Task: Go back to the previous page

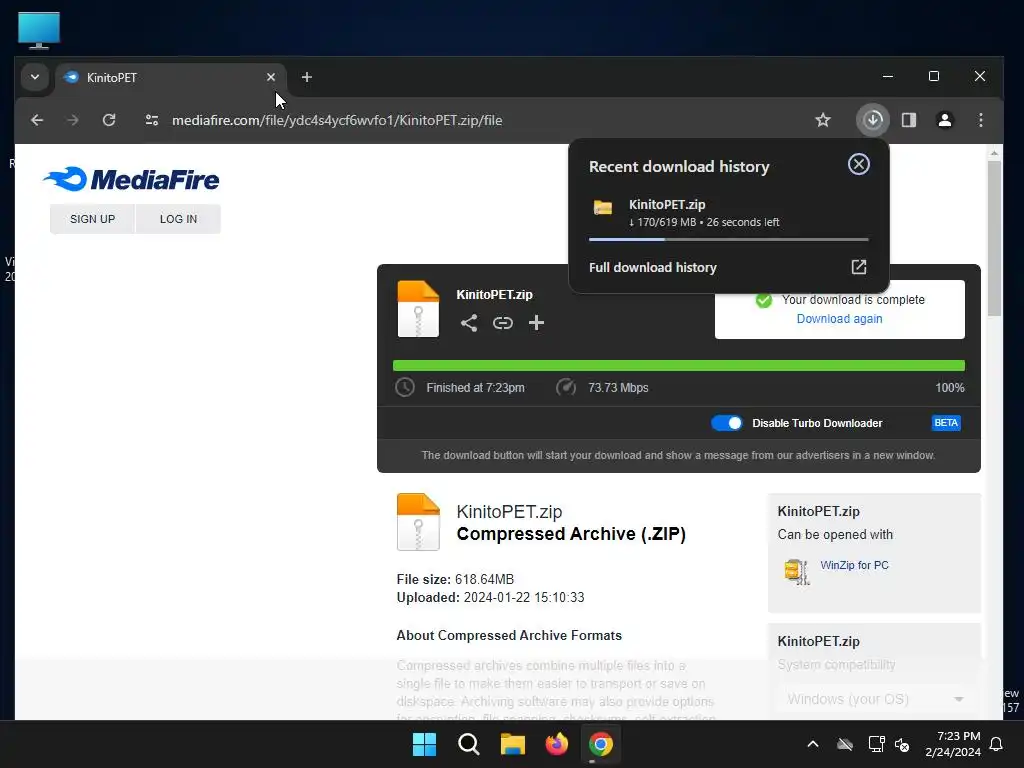Action: click(37, 120)
